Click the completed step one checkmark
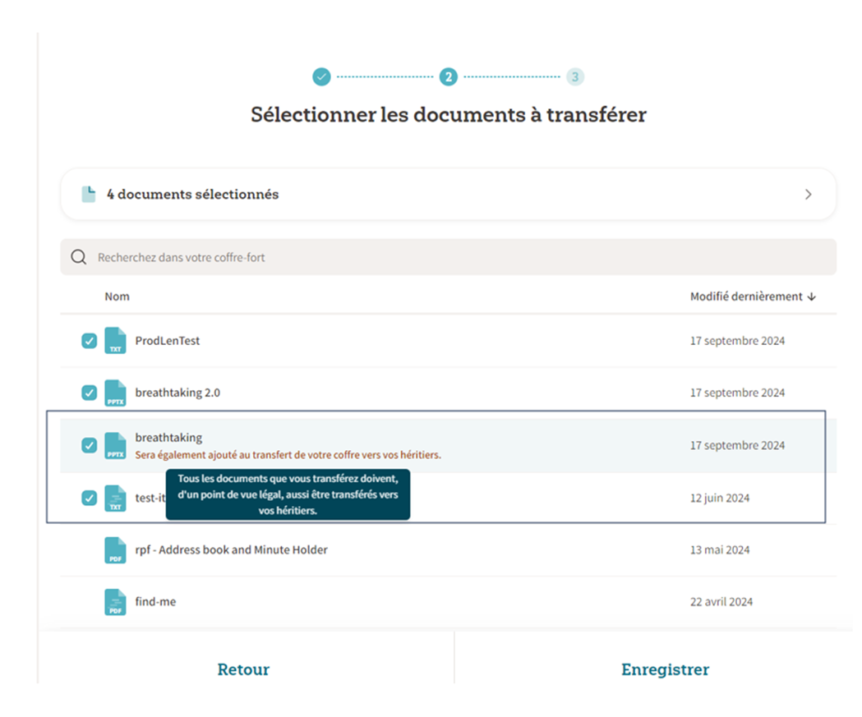The height and width of the screenshot is (717, 862). (321, 76)
